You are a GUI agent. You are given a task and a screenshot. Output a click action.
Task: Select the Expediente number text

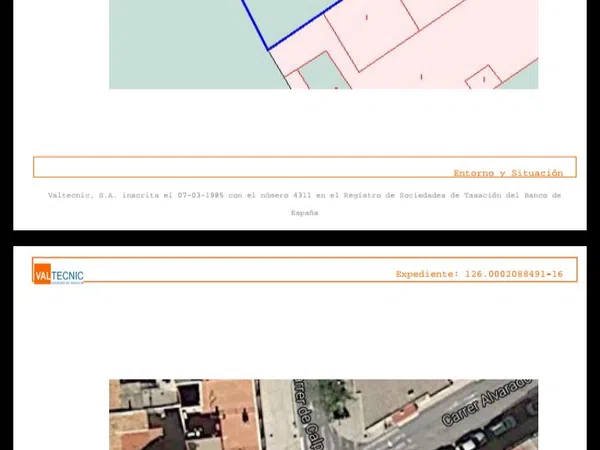pyautogui.click(x=479, y=274)
